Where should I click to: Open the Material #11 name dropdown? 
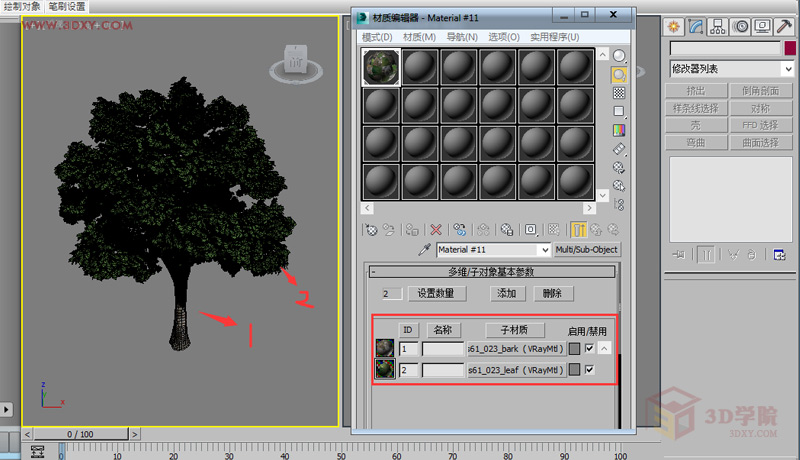coord(545,250)
